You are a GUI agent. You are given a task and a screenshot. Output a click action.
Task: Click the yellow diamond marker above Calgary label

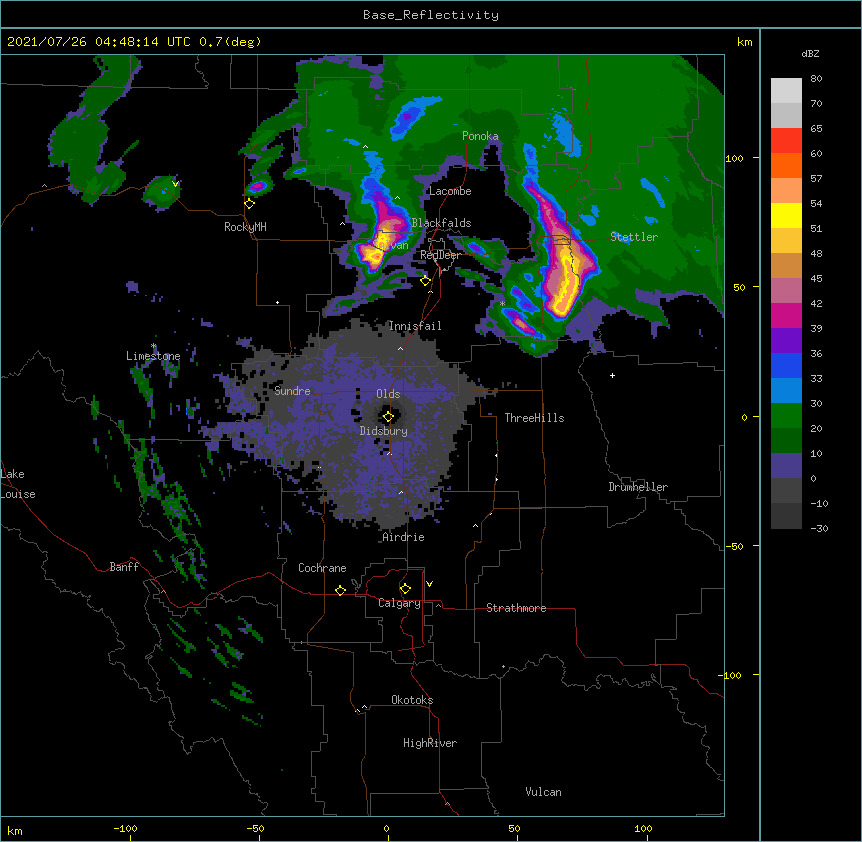click(x=405, y=589)
